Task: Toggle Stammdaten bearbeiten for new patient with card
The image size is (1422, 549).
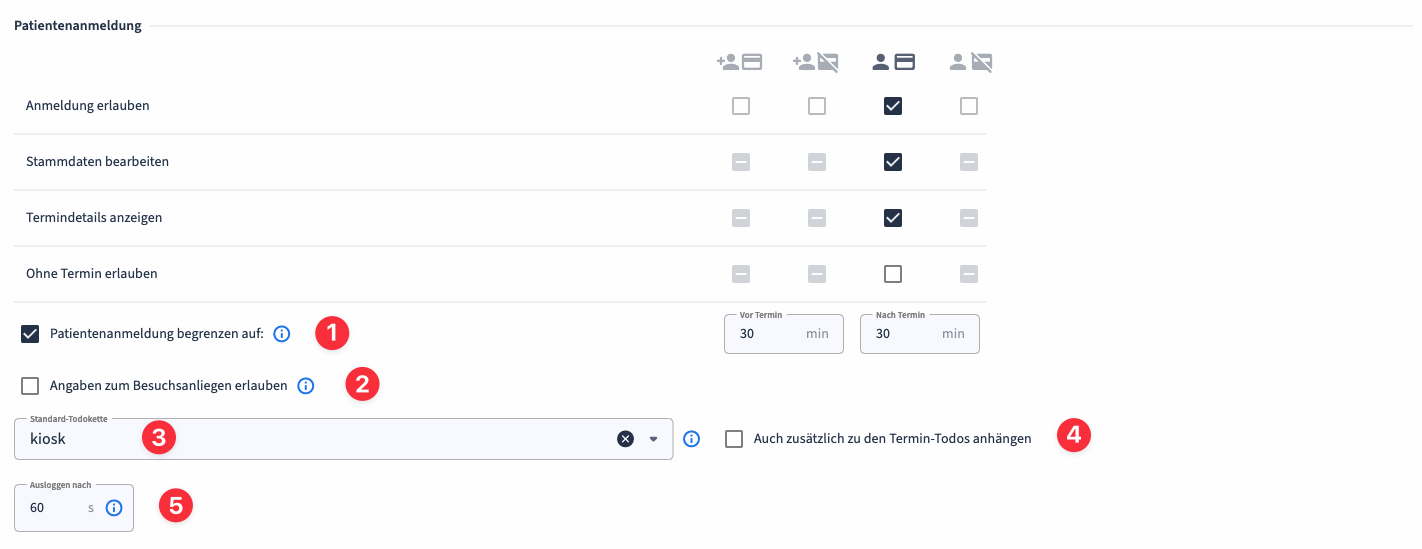Action: point(741,162)
